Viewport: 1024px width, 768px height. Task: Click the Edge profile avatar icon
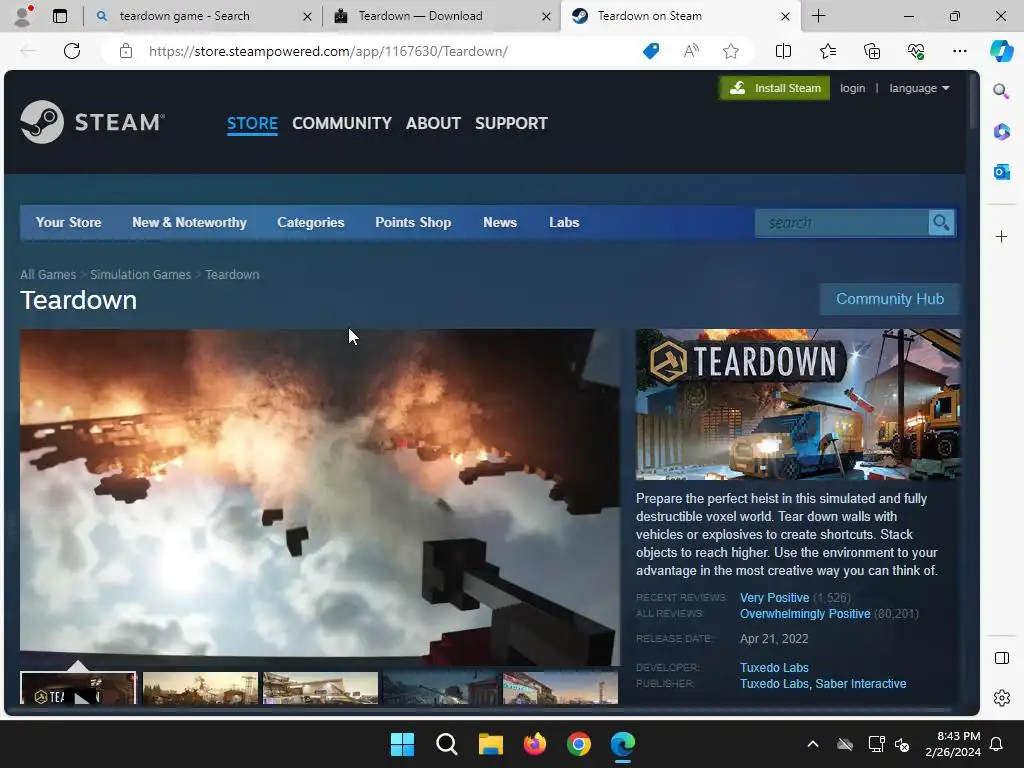[23, 16]
